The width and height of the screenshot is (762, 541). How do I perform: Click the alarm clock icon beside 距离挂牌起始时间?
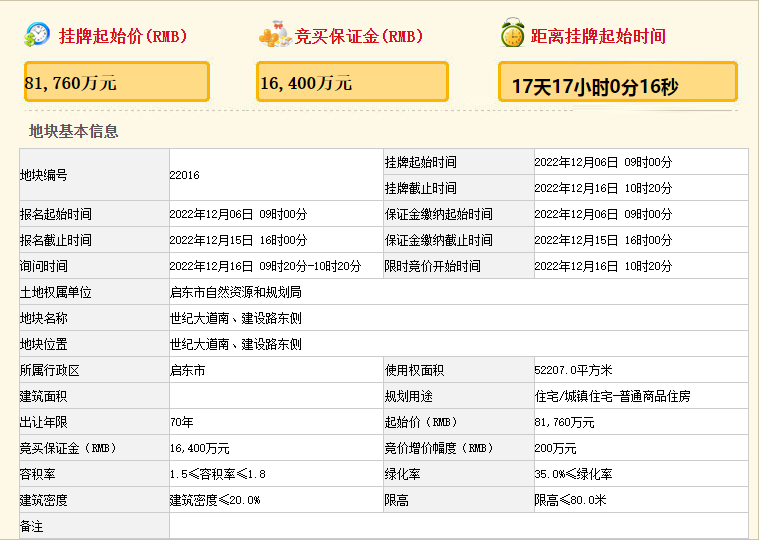click(512, 33)
